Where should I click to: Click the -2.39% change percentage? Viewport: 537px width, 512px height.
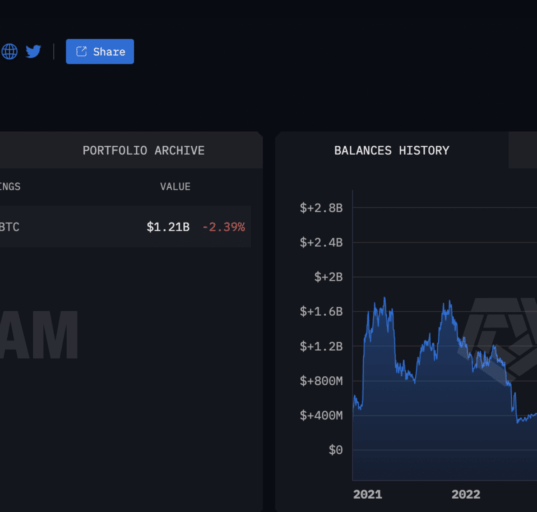[224, 227]
